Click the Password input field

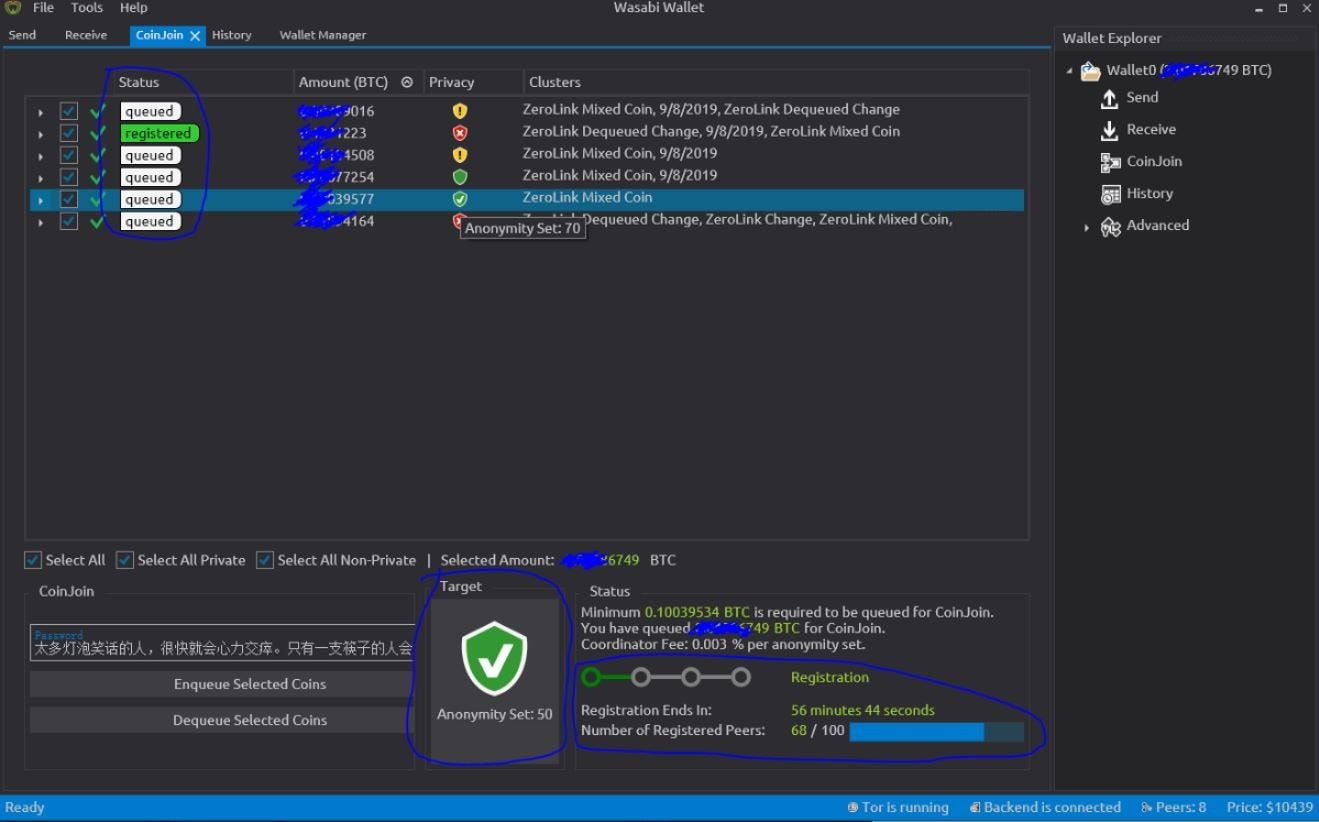tap(221, 643)
